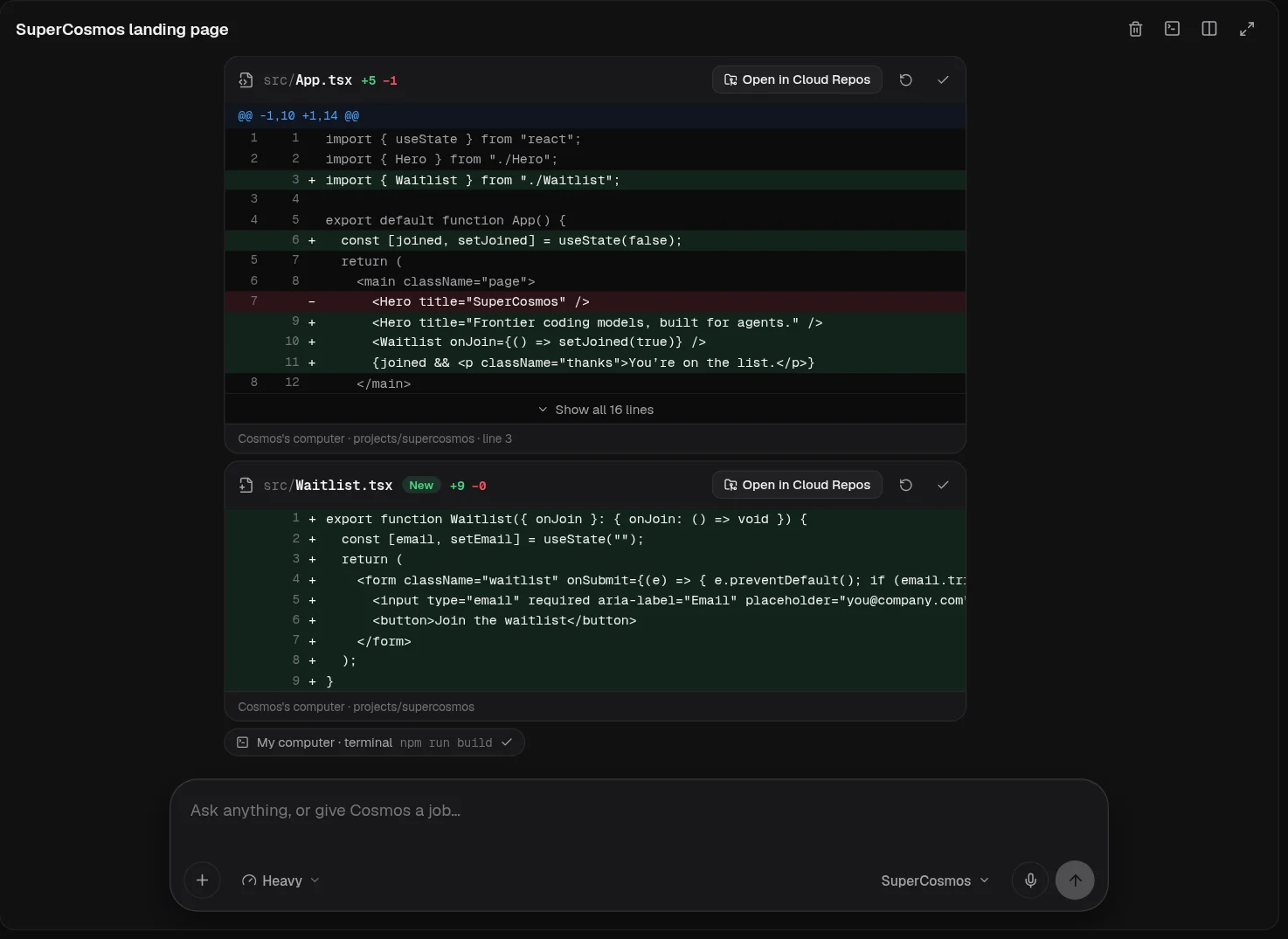Click App.tsx footer path with line 3
This screenshot has width=1288, height=939.
pyautogui.click(x=375, y=438)
